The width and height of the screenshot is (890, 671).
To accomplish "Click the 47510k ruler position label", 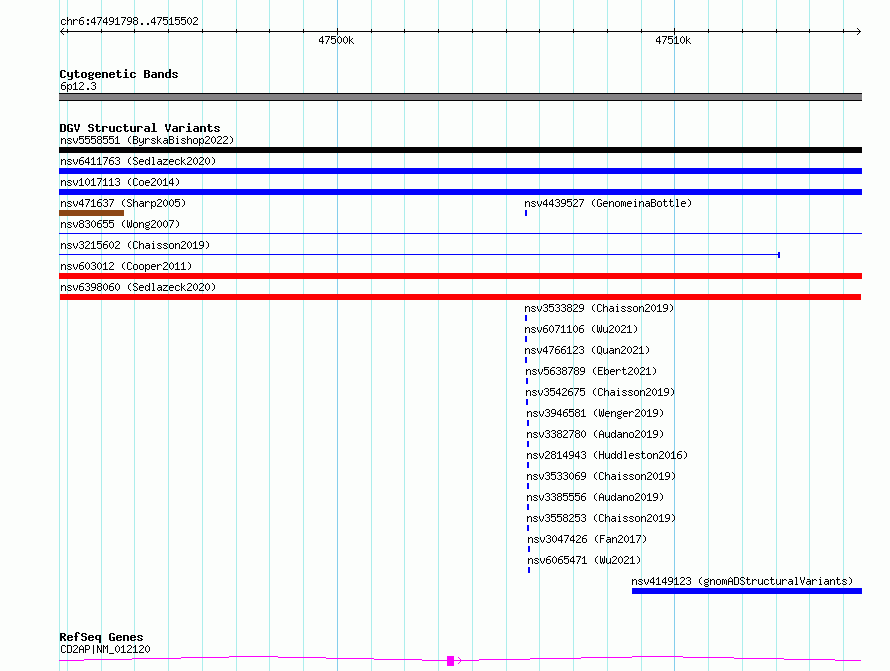I will 673,40.
